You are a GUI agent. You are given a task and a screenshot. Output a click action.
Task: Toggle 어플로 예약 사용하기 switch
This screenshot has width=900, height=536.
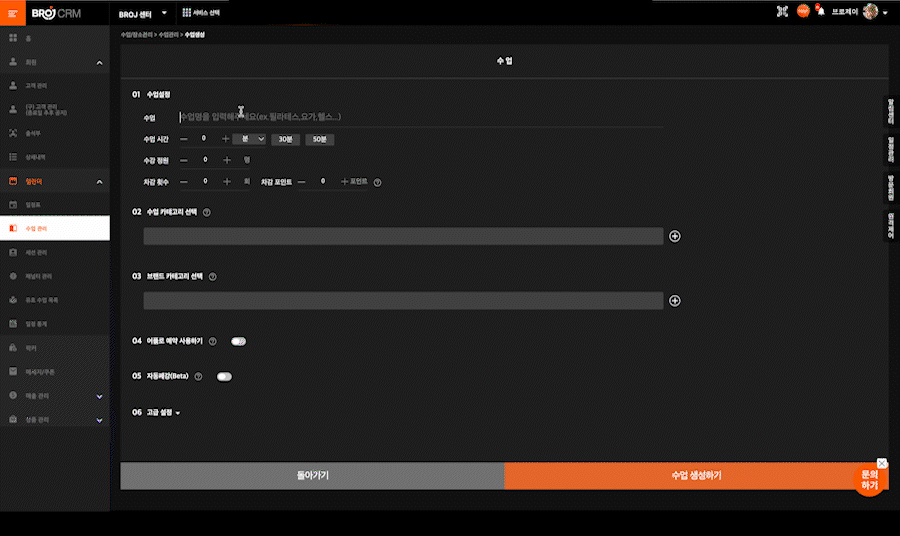click(x=238, y=341)
